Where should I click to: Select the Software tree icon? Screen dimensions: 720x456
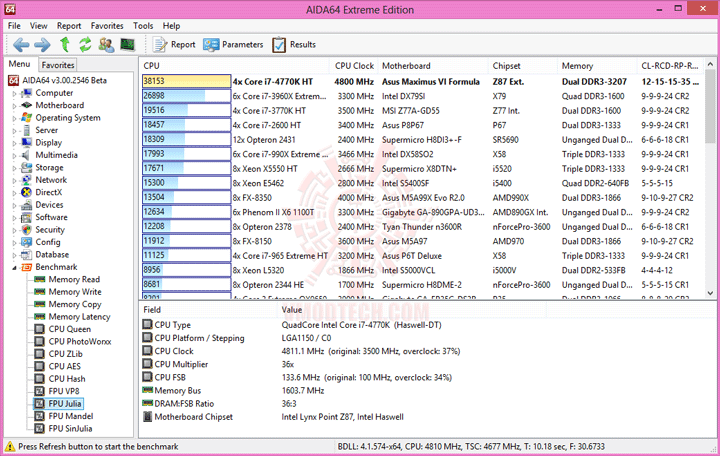click(27, 217)
